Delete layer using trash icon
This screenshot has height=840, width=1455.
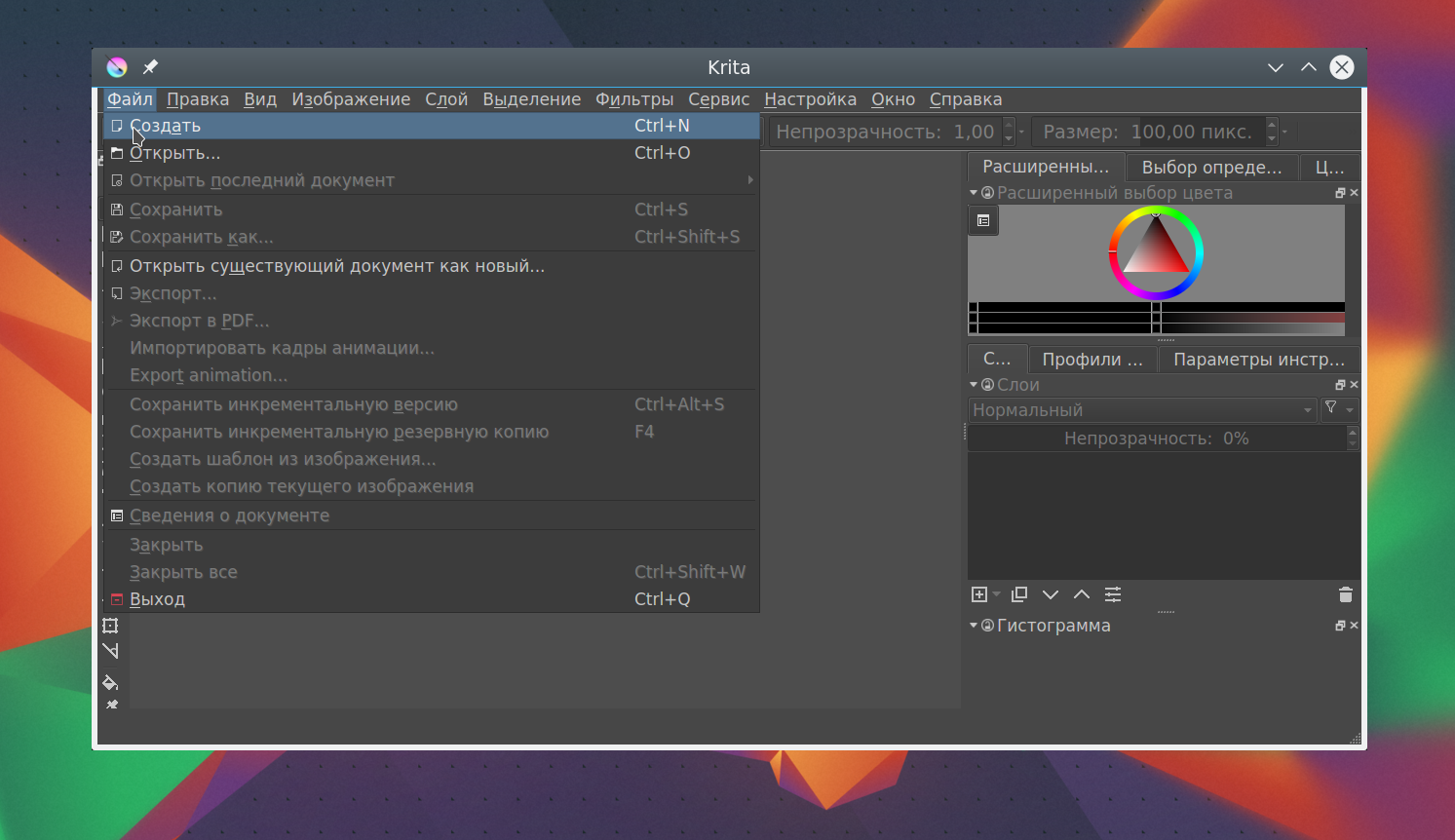click(1346, 594)
